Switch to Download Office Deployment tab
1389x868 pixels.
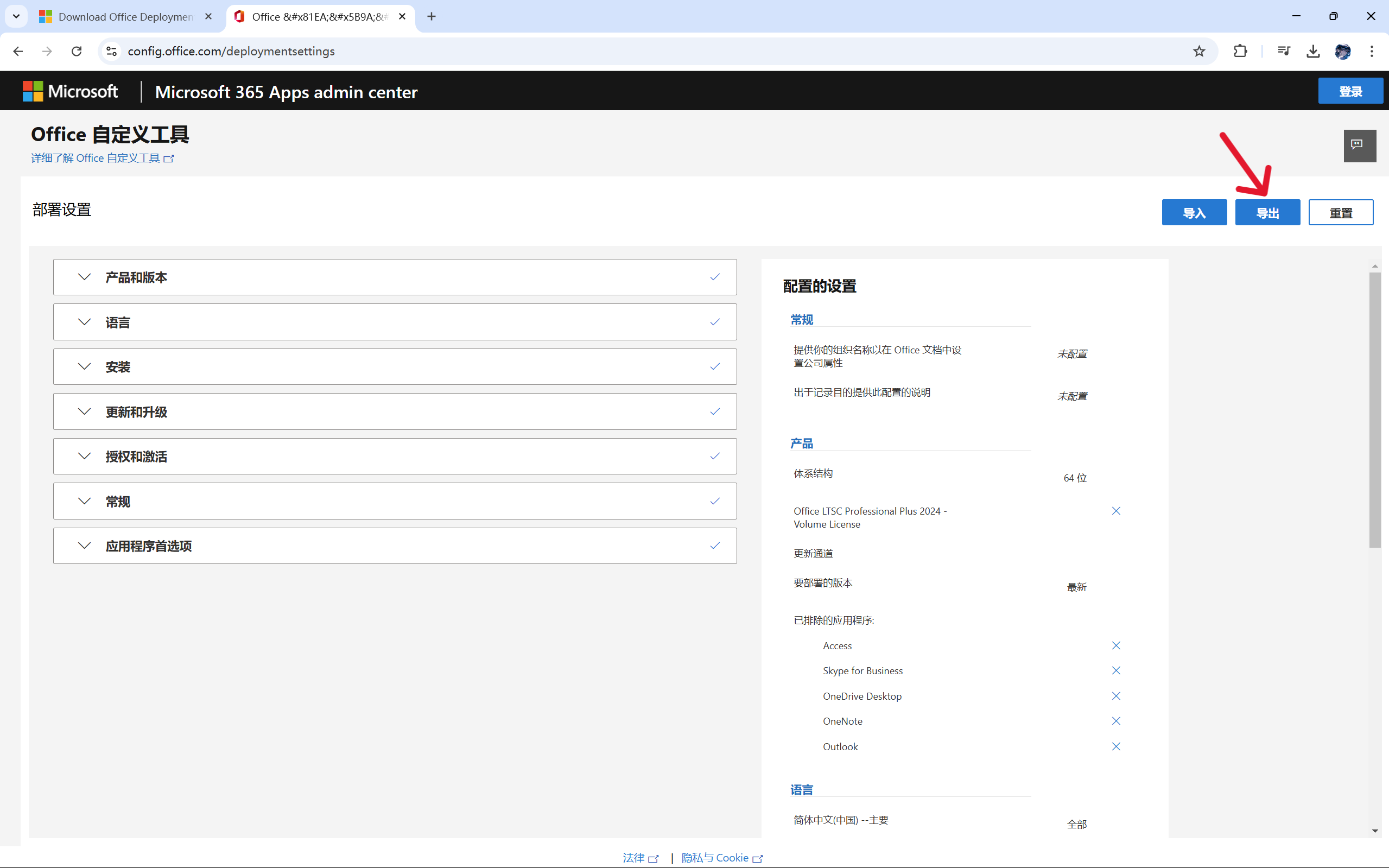126,17
